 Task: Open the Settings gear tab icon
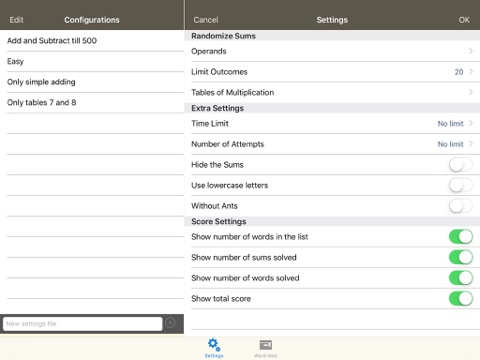[x=214, y=345]
